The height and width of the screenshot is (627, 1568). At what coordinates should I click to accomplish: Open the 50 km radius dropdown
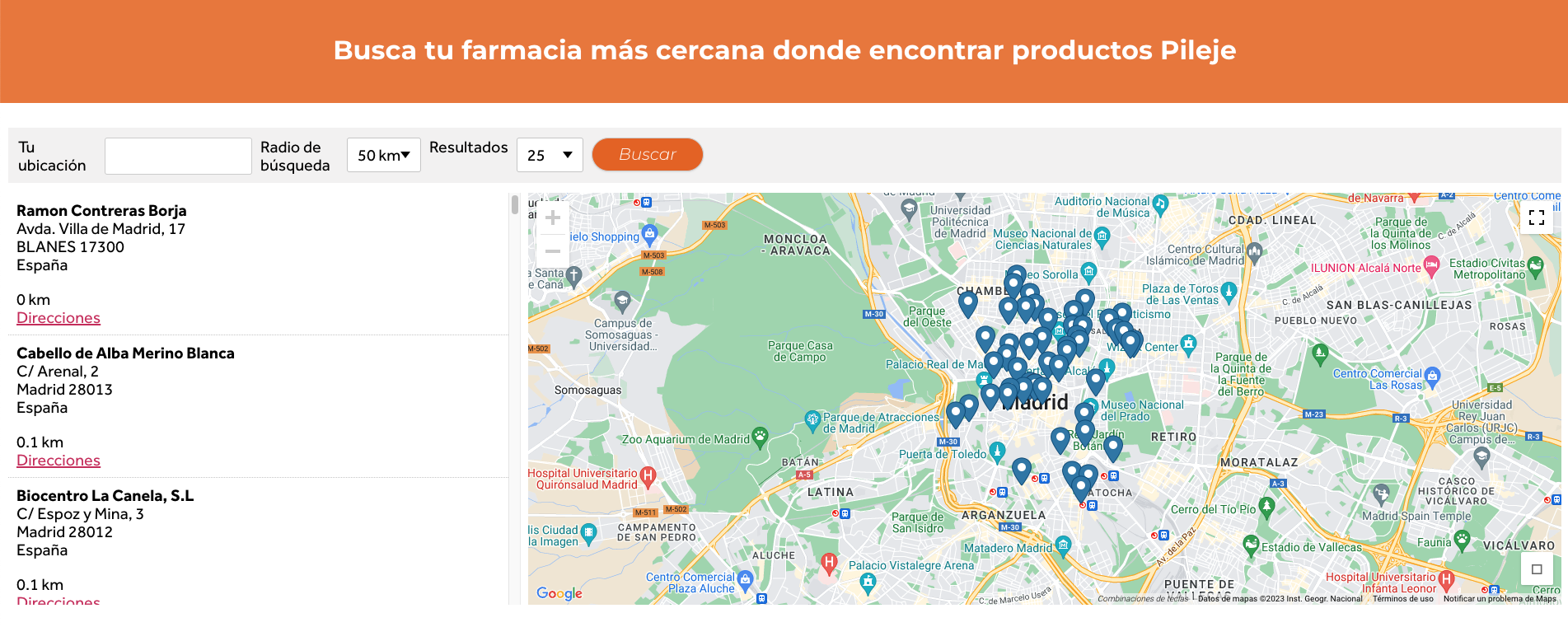383,155
